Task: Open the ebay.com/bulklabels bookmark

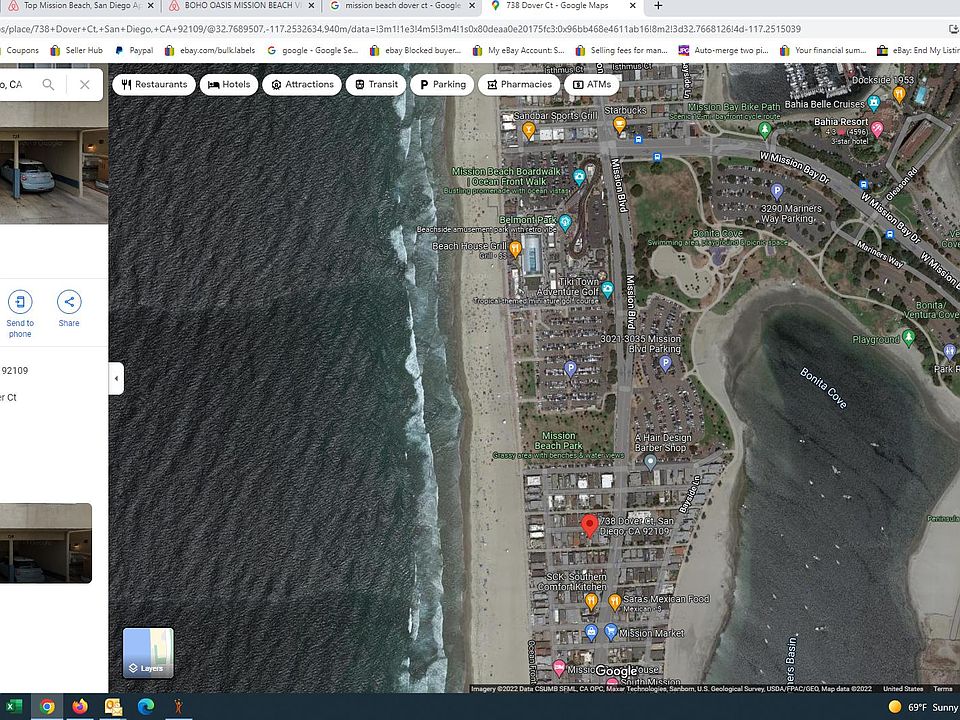Action: coord(210,50)
